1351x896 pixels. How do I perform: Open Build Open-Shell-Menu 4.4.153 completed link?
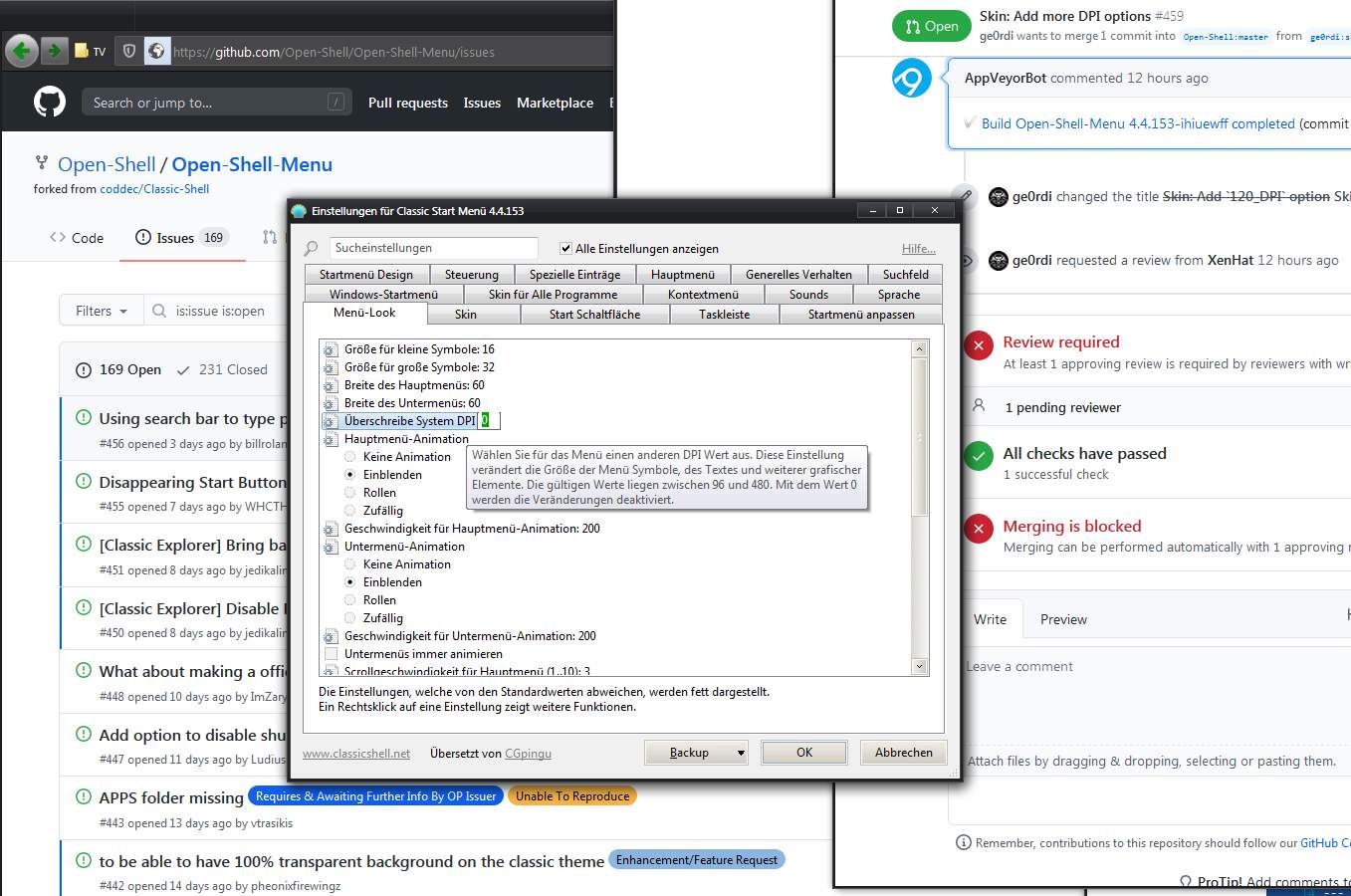1138,123
